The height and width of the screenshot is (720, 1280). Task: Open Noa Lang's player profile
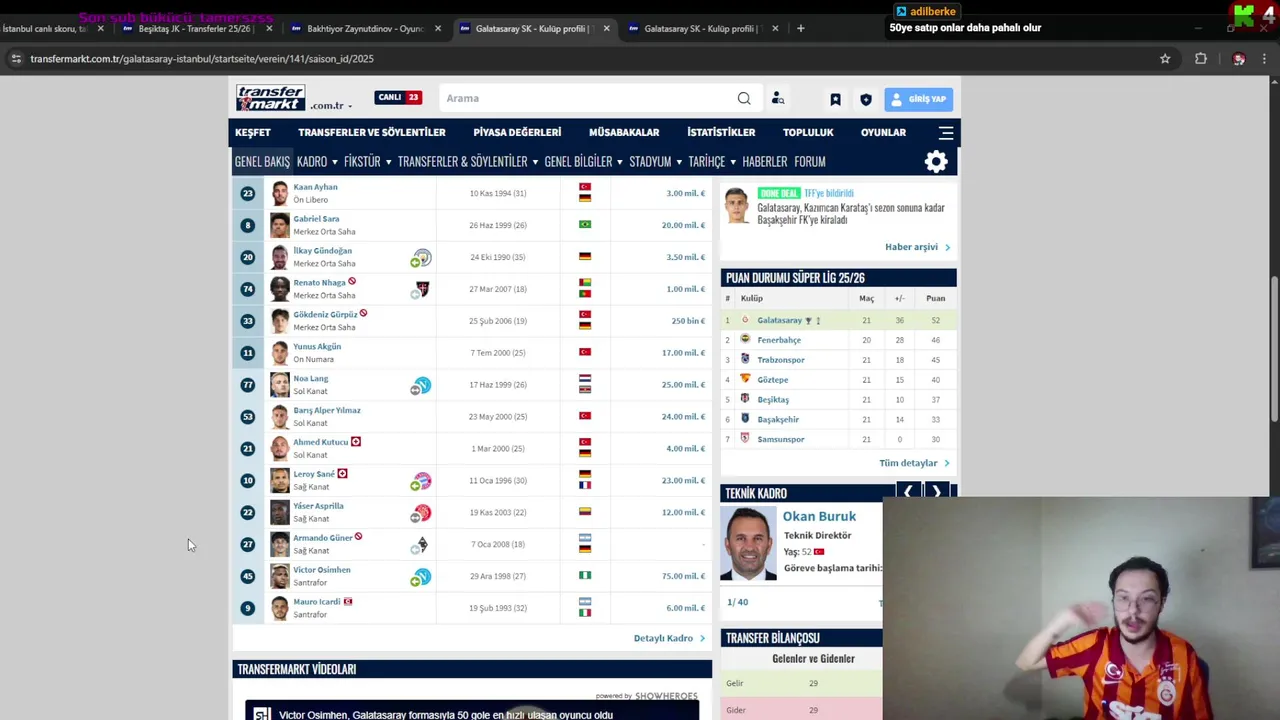coord(310,379)
